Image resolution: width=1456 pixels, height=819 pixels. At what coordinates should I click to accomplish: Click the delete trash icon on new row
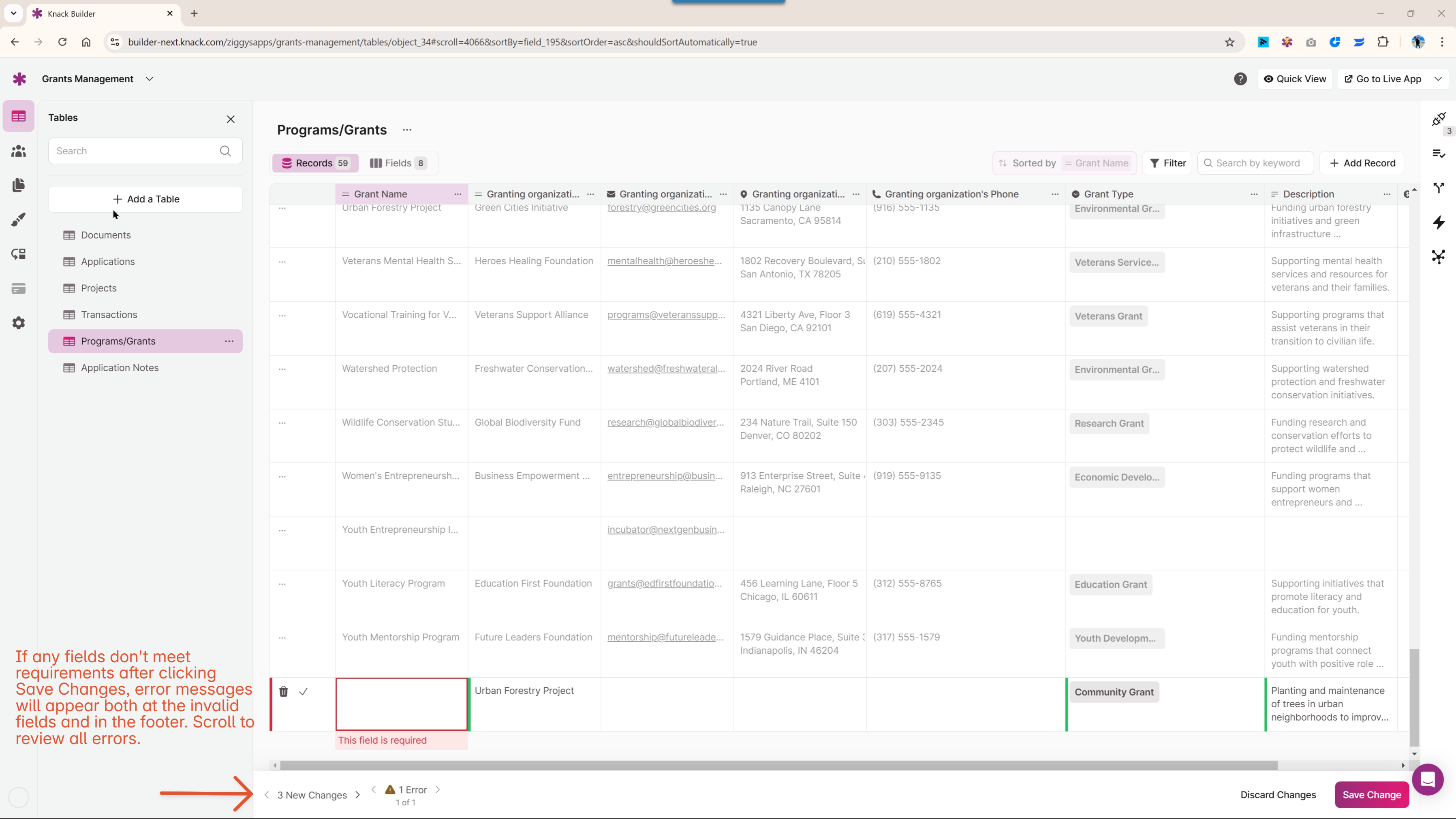point(284,691)
